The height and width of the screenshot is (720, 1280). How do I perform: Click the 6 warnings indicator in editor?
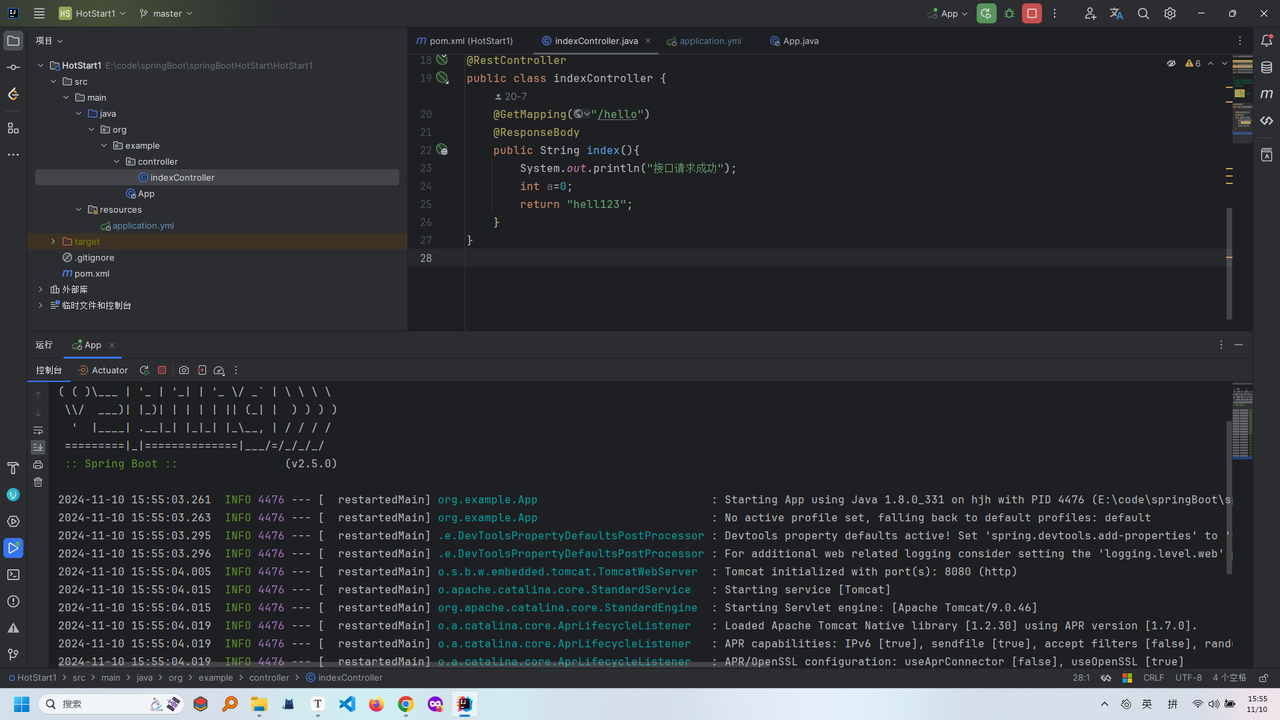point(1192,63)
